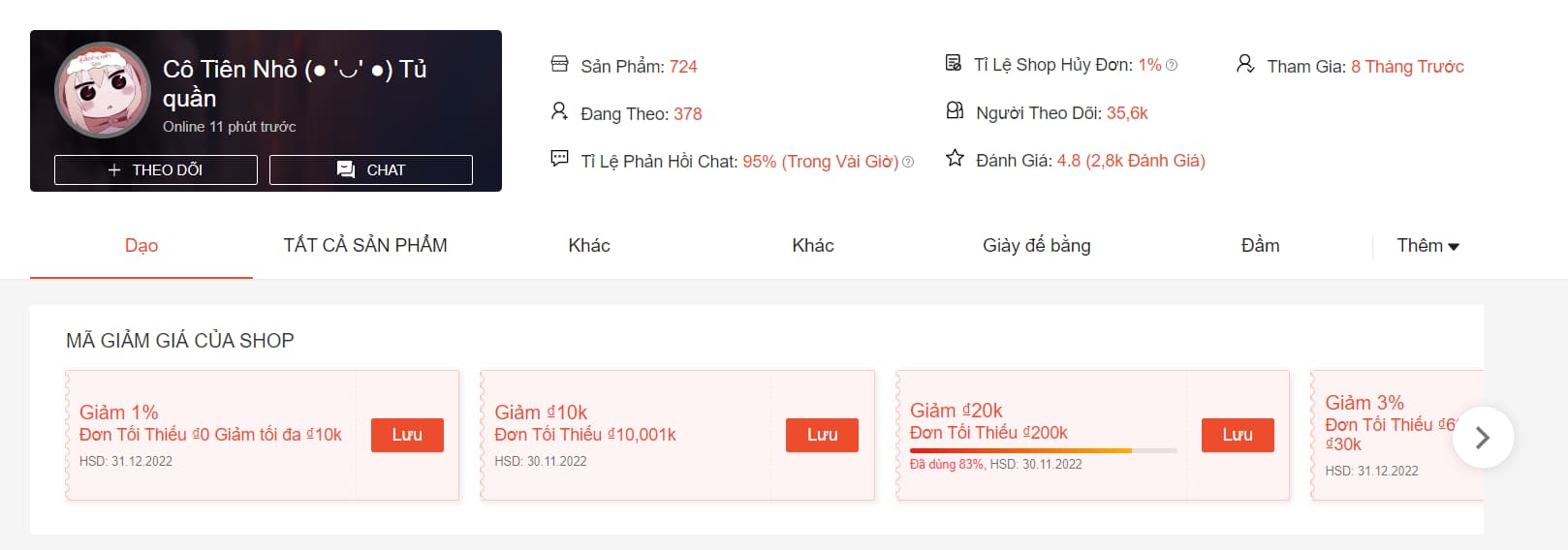The image size is (1568, 550).
Task: Open chat via the CHAT speech-bubble icon
Action: point(346,170)
